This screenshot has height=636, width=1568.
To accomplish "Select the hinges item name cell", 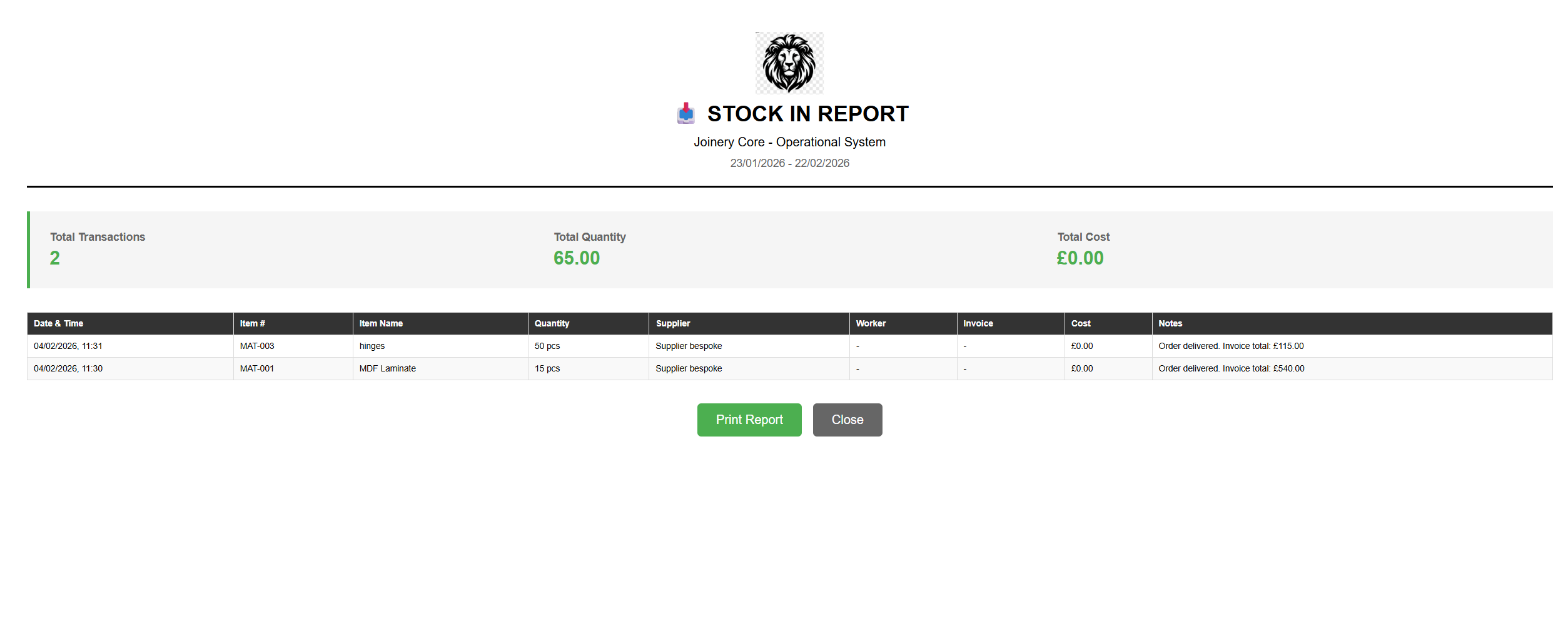I will click(x=372, y=346).
